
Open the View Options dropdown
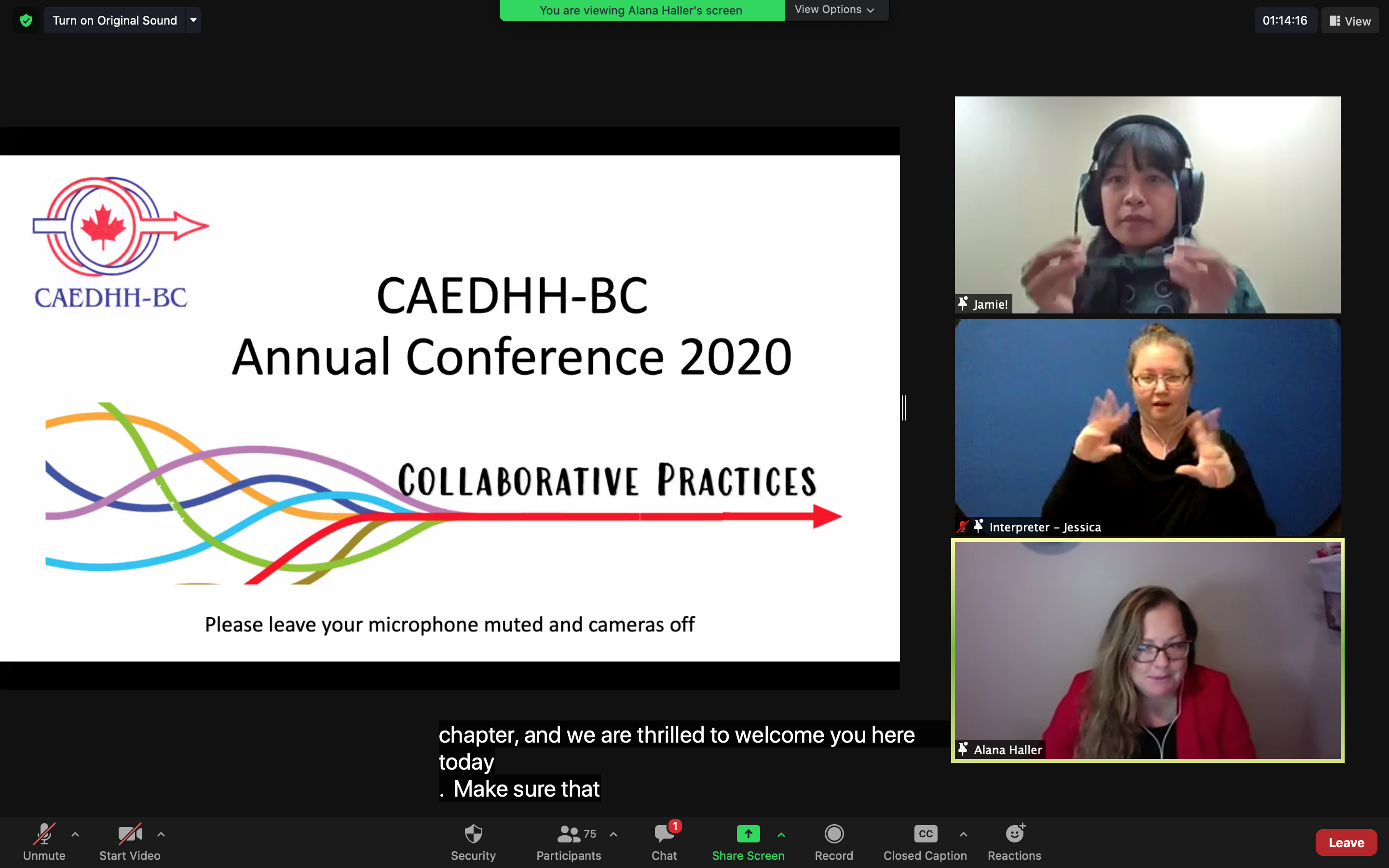tap(835, 10)
